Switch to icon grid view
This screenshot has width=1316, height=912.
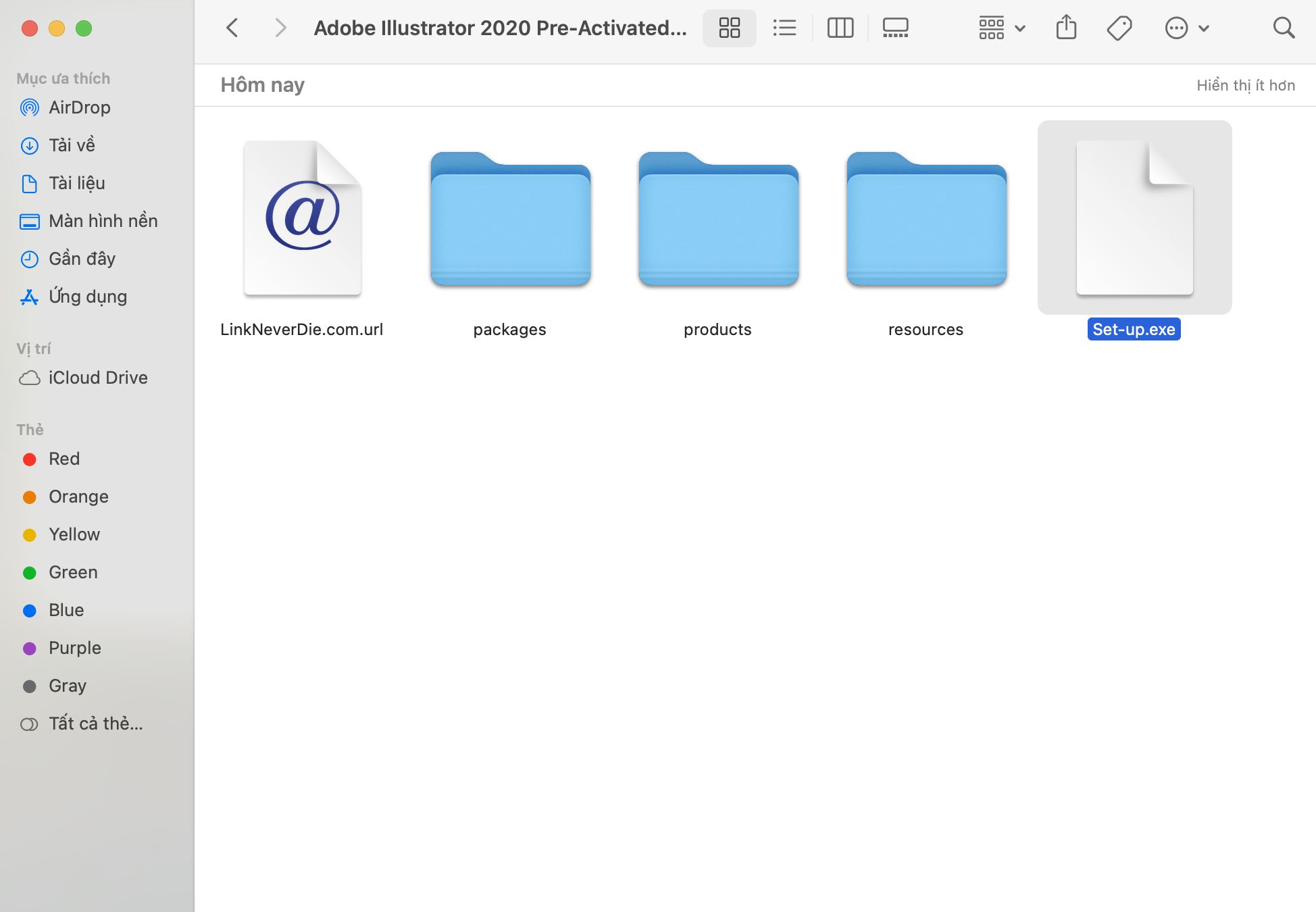pos(730,28)
